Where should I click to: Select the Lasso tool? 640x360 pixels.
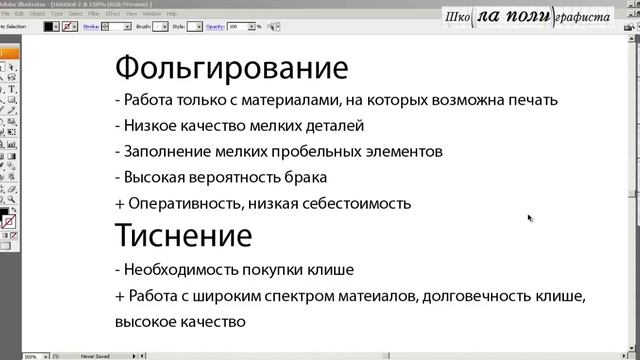pos(12,78)
